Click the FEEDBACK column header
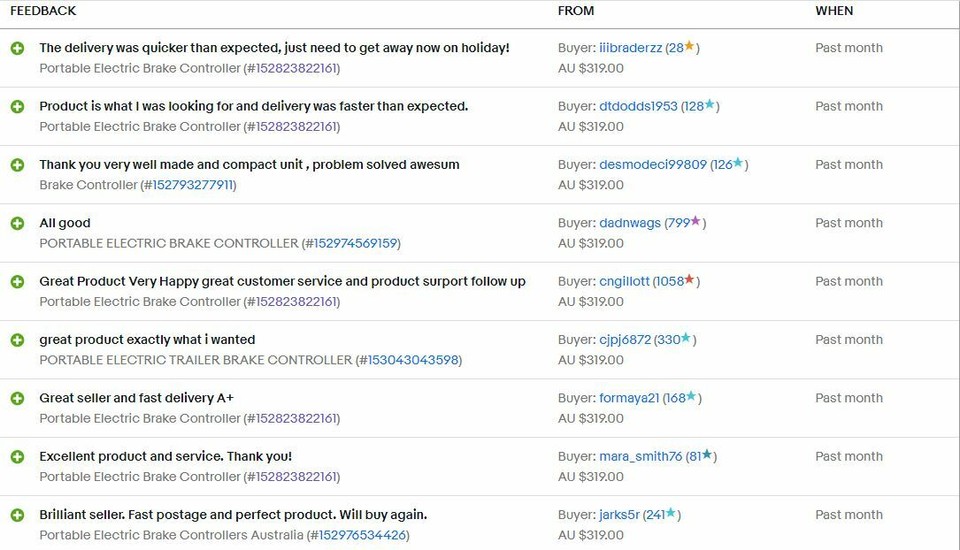960x550 pixels. [x=43, y=11]
